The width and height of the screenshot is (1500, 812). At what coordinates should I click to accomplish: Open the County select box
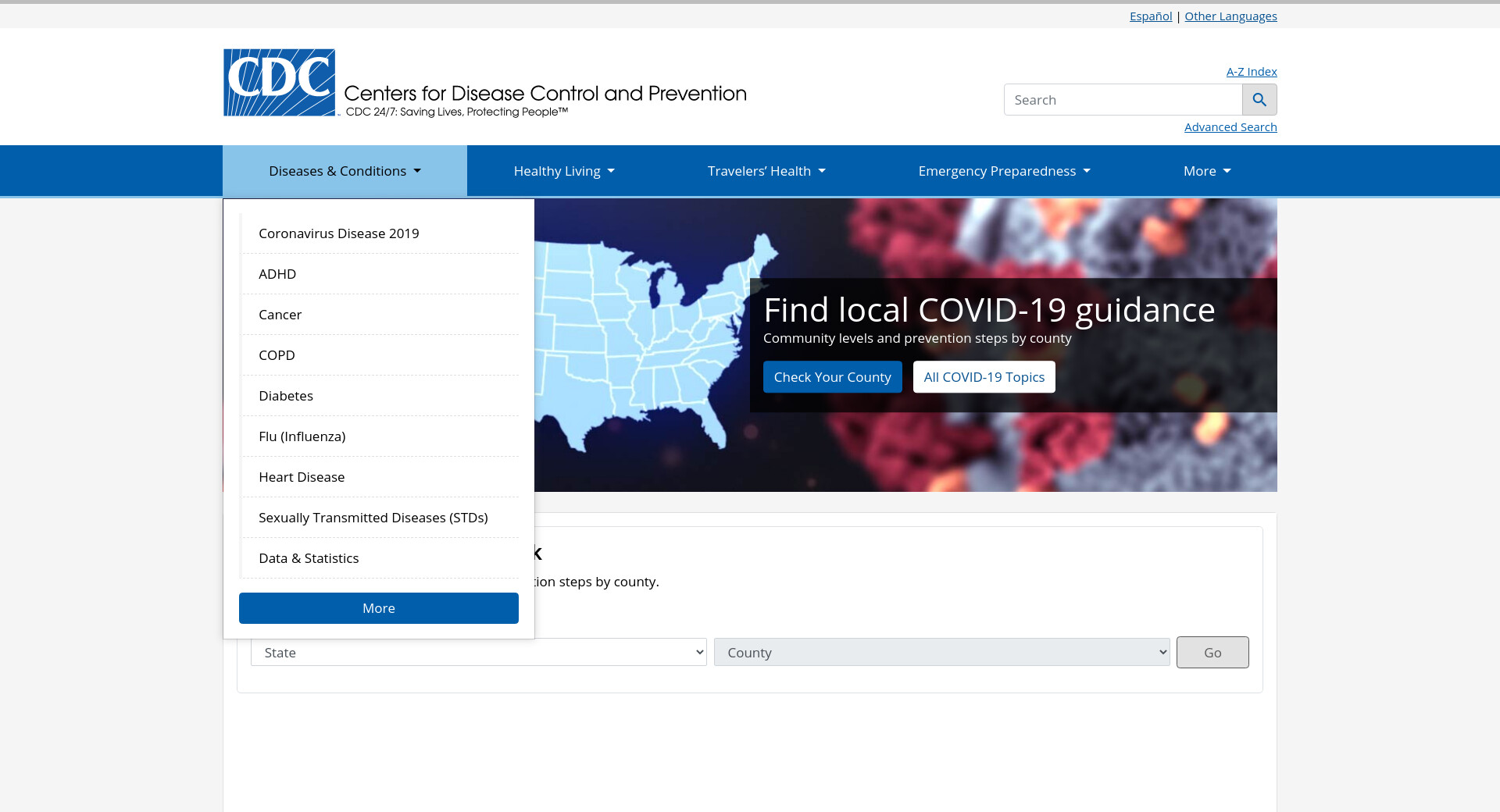(x=941, y=653)
